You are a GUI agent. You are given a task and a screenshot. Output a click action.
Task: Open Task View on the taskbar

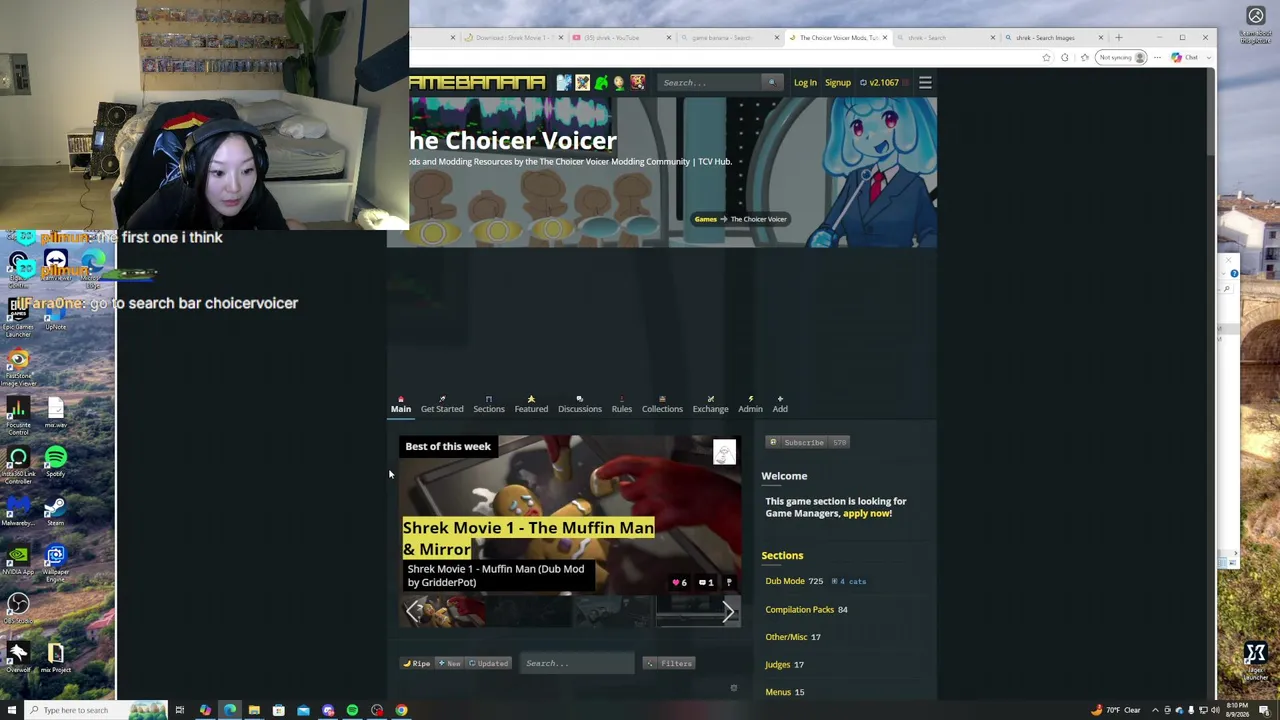[x=180, y=710]
